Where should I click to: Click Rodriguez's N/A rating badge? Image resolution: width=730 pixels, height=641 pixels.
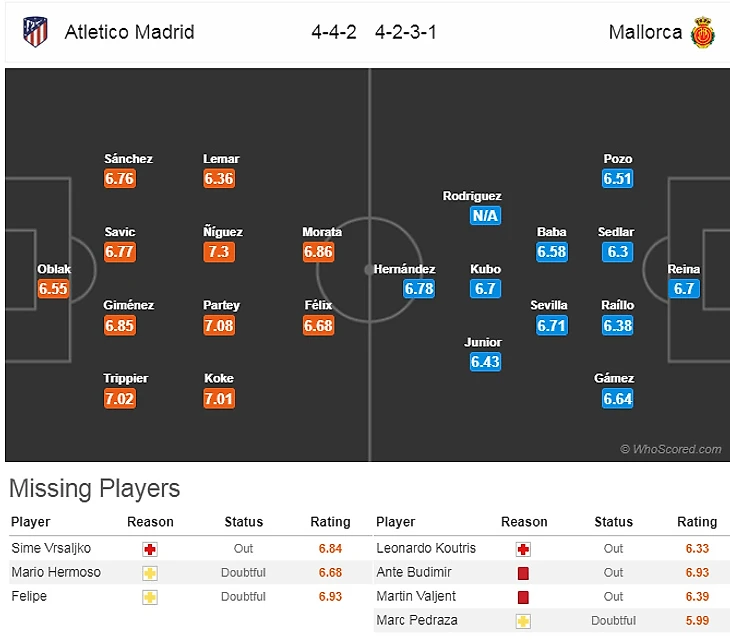485,216
